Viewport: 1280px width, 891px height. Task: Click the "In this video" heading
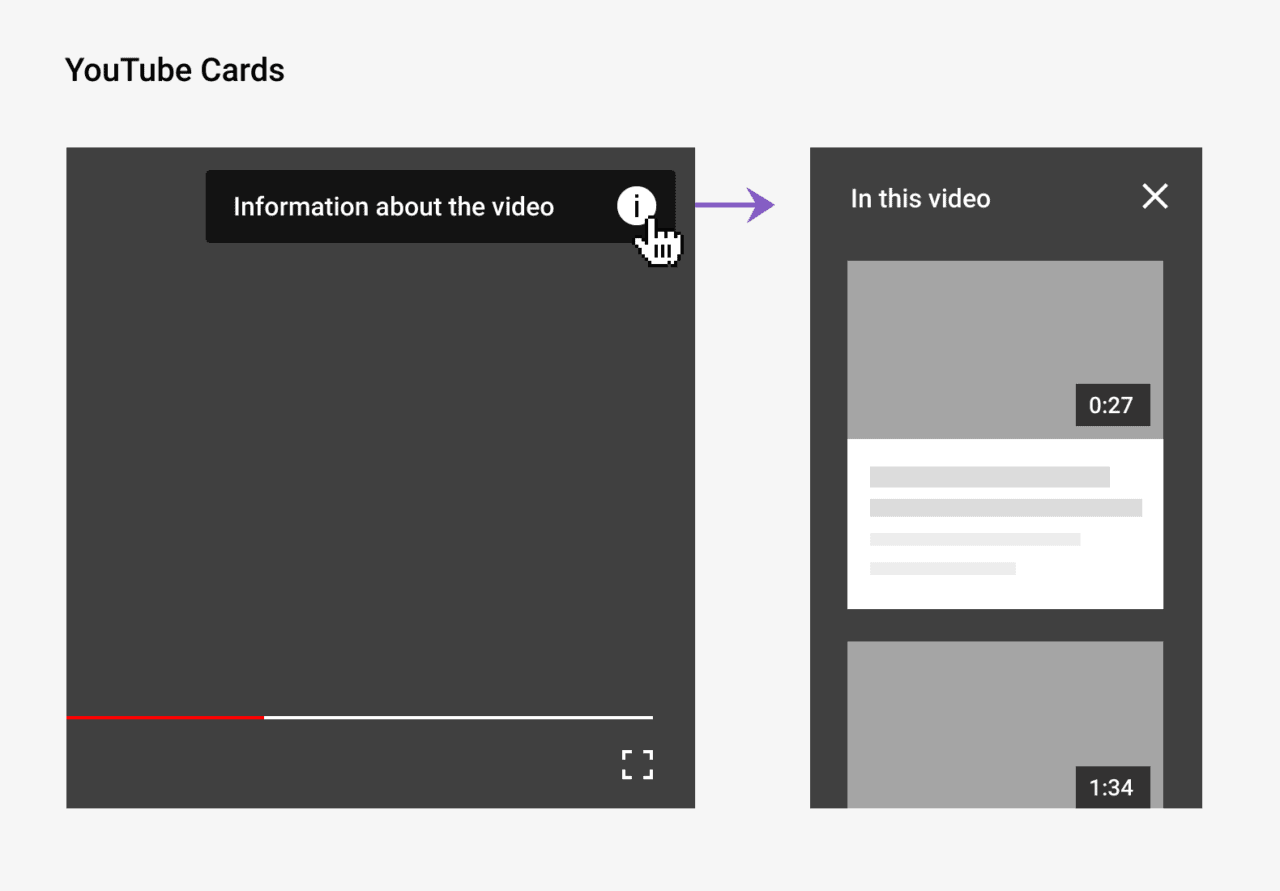tap(920, 199)
